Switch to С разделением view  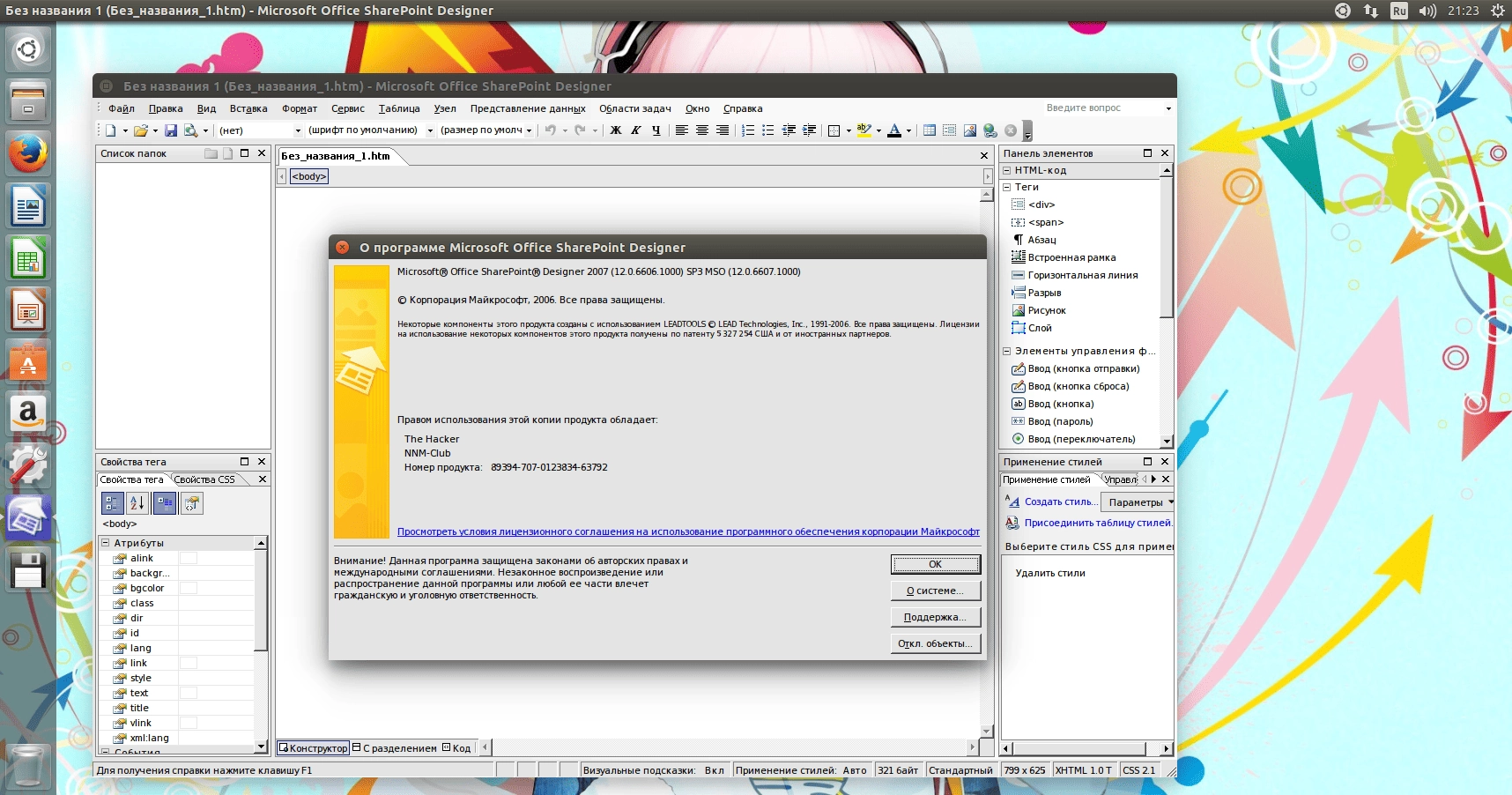395,748
